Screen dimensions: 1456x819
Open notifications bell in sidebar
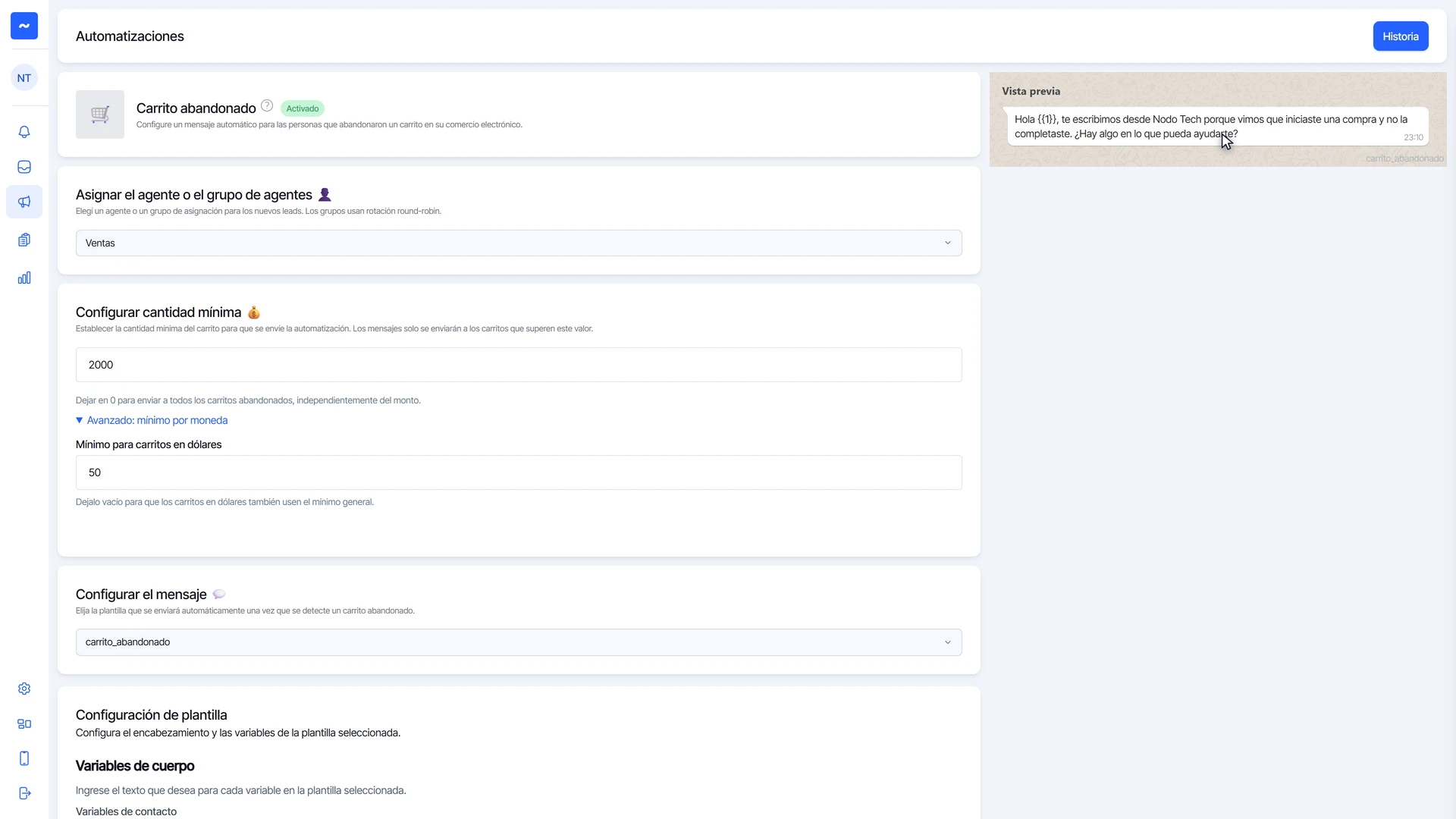click(x=24, y=132)
